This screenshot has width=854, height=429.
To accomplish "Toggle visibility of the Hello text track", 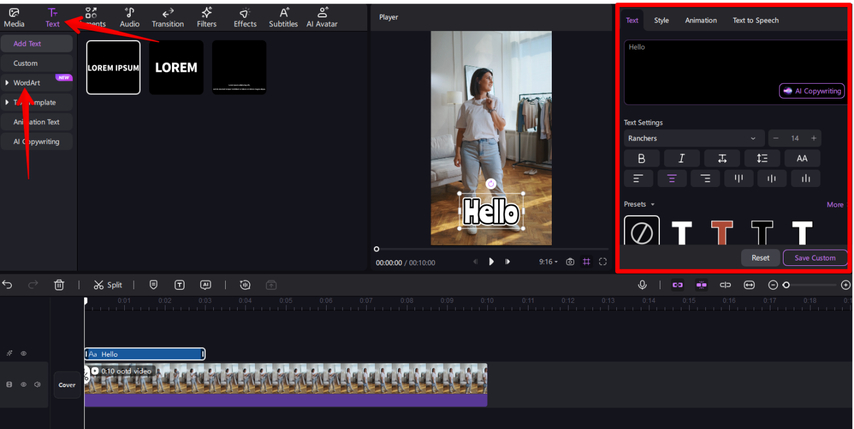I will 23,353.
